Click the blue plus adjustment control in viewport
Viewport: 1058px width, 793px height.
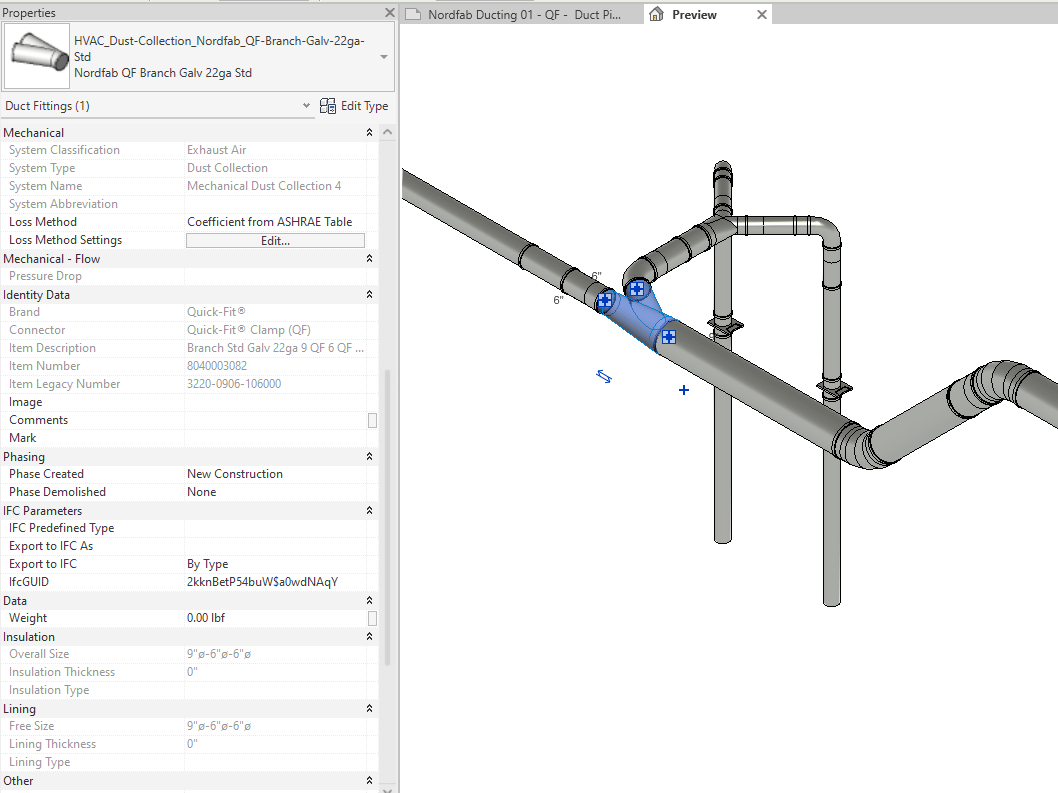click(683, 390)
